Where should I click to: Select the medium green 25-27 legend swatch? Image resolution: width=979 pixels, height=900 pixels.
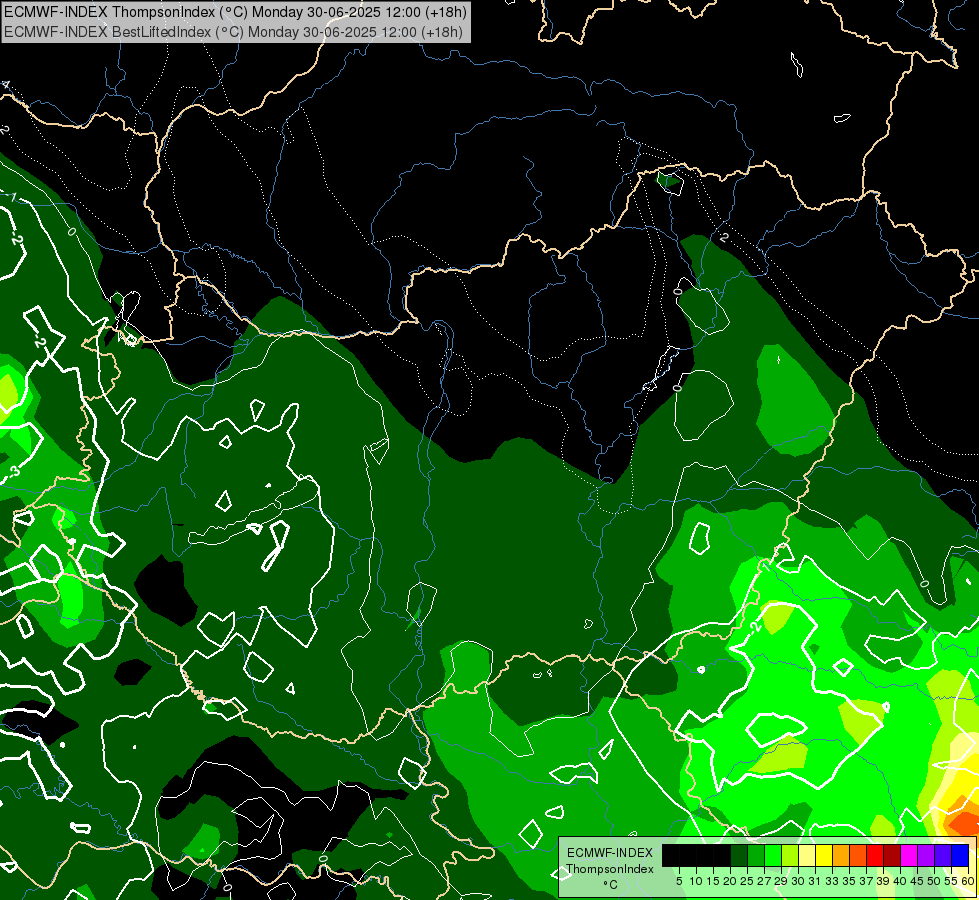[x=755, y=855]
